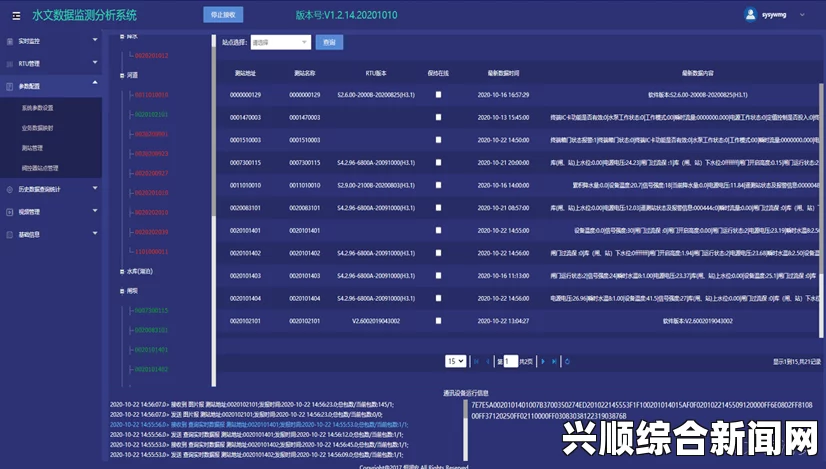Click the 视频管理 sidebar icon
Viewport: 826px width, 469px height.
pyautogui.click(x=9, y=212)
